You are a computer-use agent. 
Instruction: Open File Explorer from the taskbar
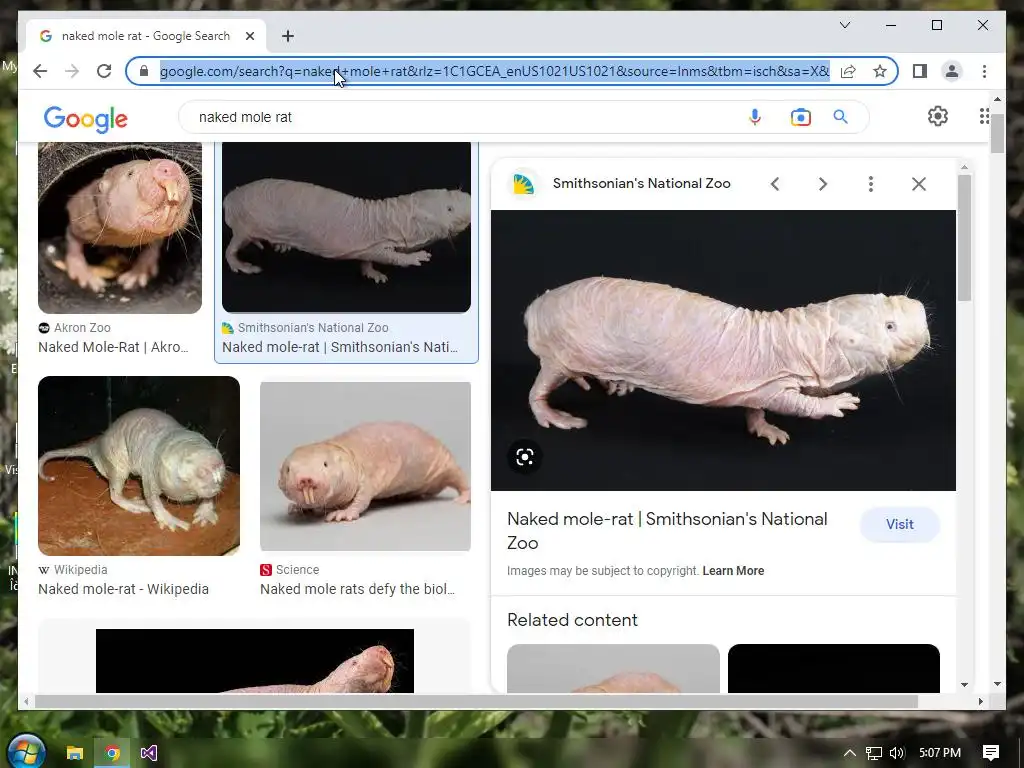click(x=75, y=753)
